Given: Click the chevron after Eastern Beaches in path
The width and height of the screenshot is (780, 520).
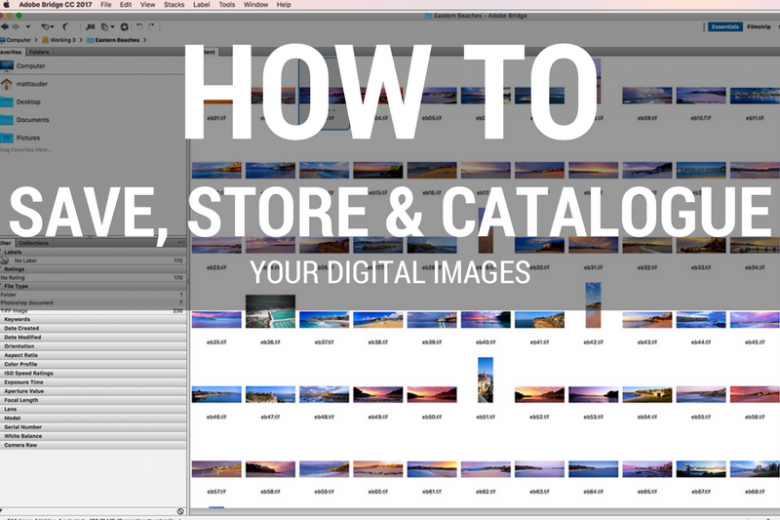Looking at the screenshot, I should tap(144, 40).
